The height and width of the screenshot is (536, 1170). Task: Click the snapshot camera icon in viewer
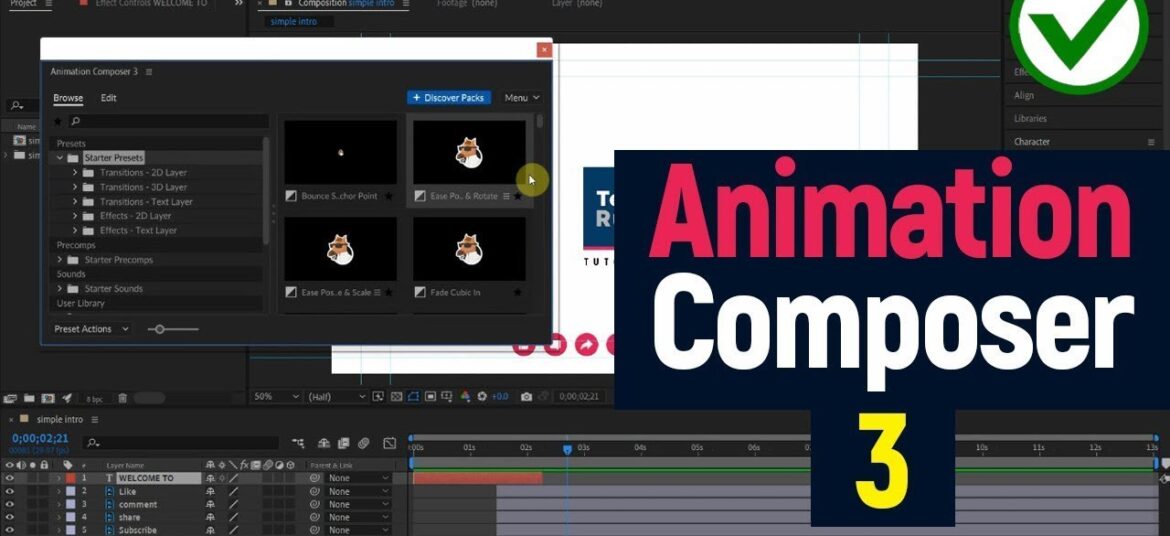coord(527,396)
